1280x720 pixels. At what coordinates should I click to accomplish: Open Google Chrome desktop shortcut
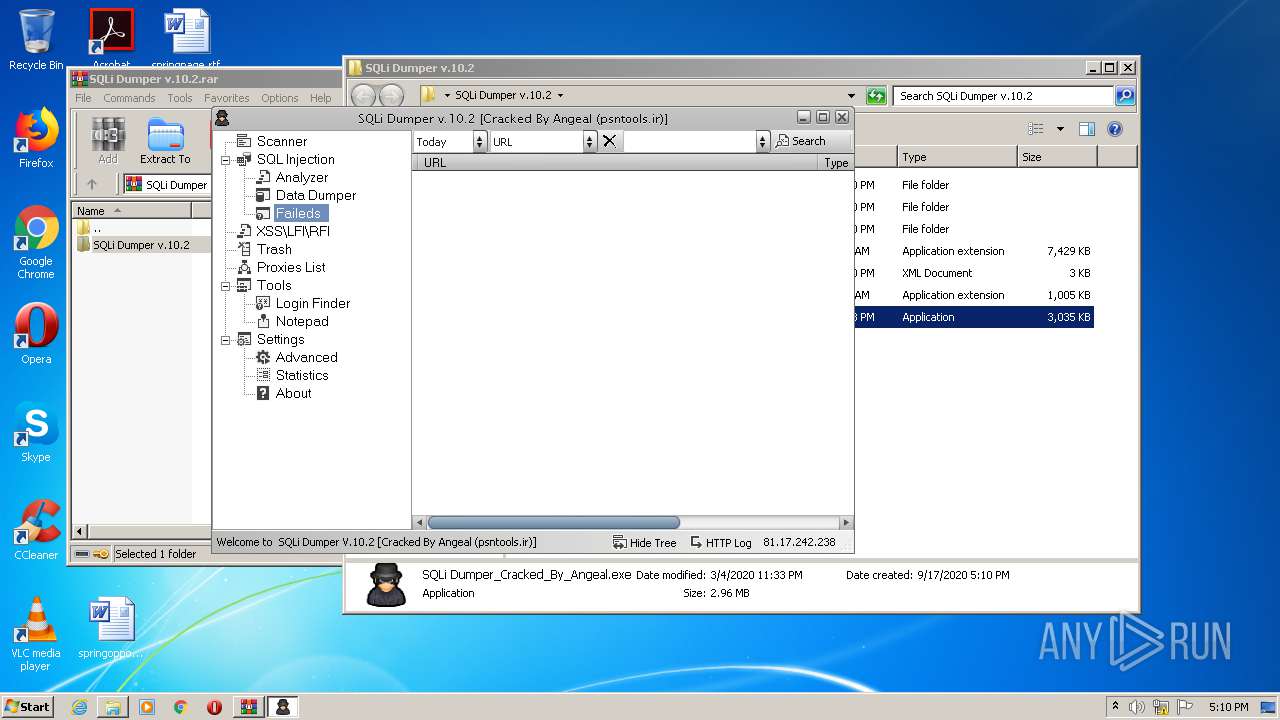[x=36, y=243]
